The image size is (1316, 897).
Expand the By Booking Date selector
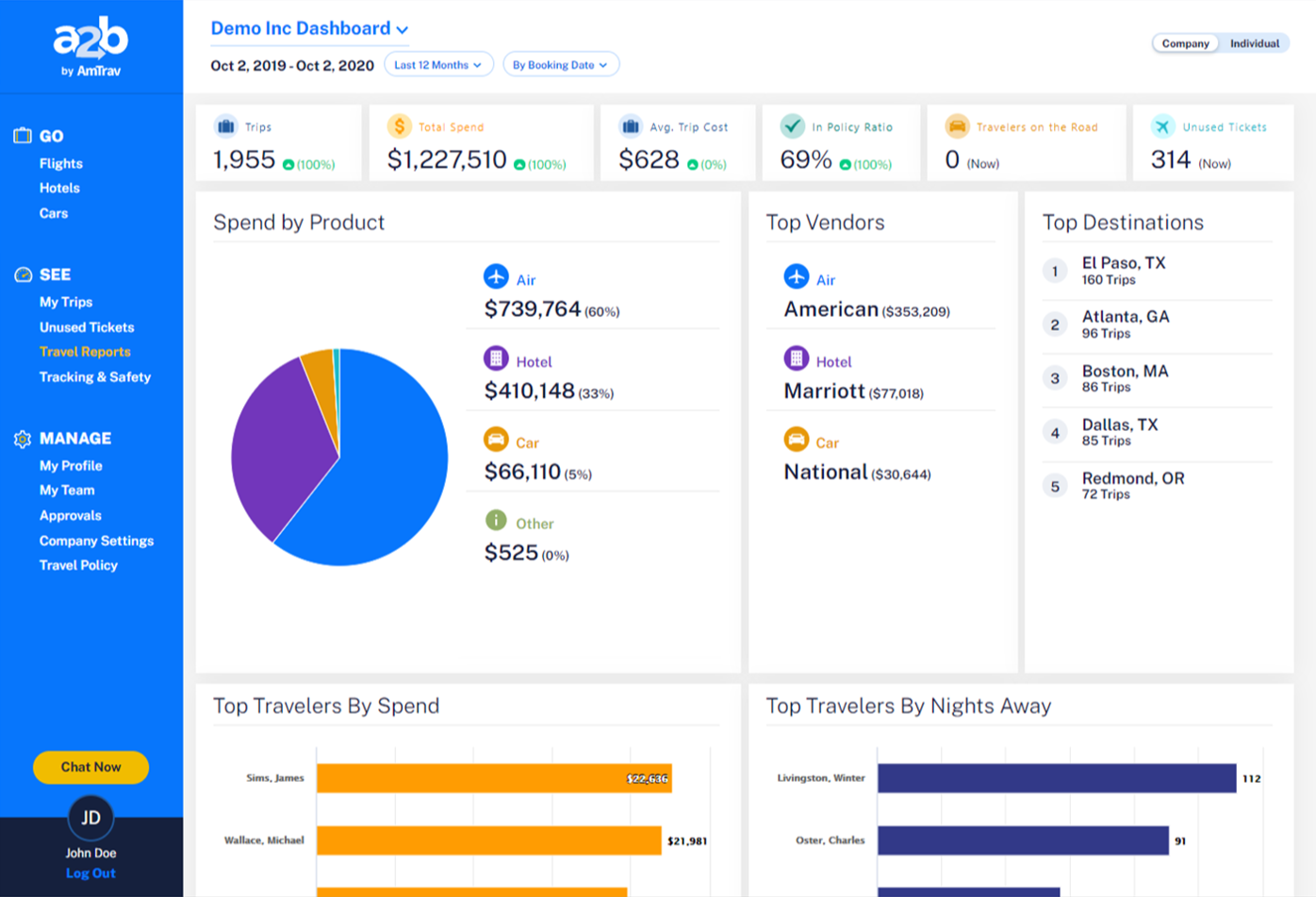[561, 63]
